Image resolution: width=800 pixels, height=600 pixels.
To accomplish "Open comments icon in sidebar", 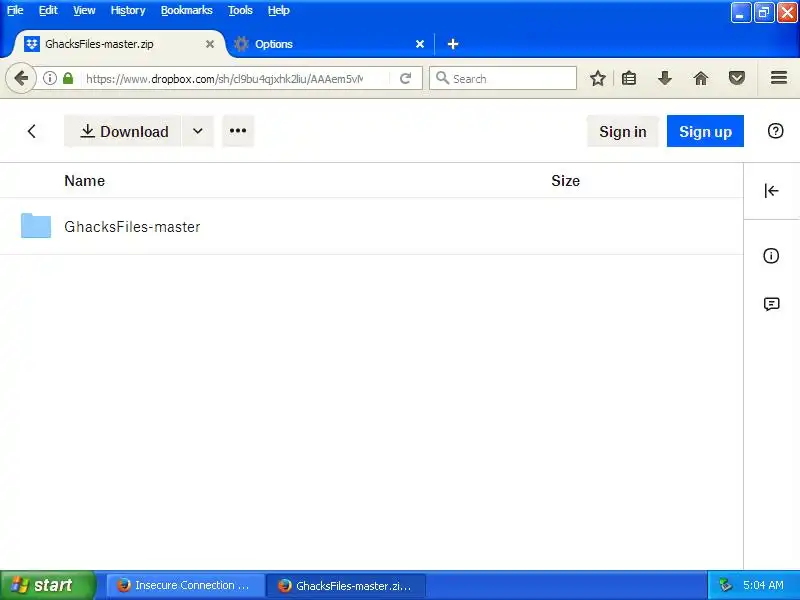I will pyautogui.click(x=771, y=304).
